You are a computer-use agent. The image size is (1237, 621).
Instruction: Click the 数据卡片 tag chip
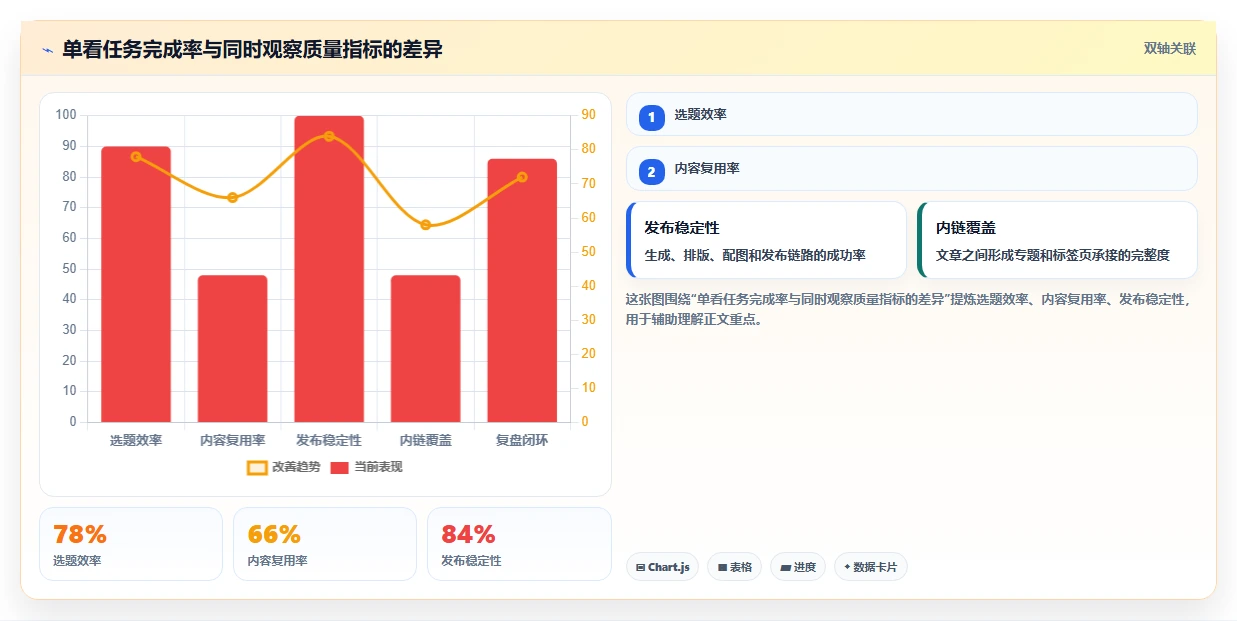(x=870, y=567)
